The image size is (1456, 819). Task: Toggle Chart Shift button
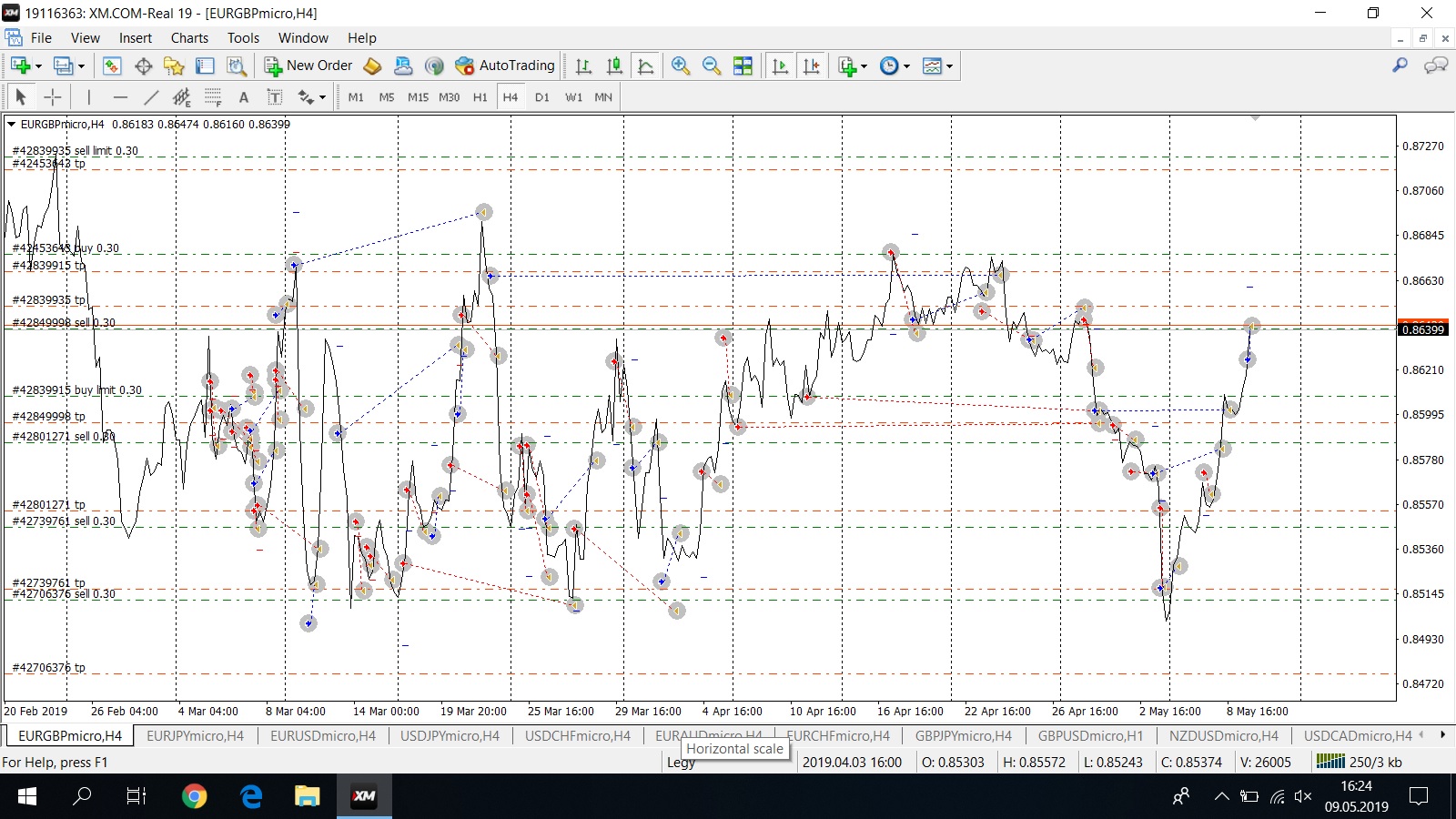[x=812, y=66]
